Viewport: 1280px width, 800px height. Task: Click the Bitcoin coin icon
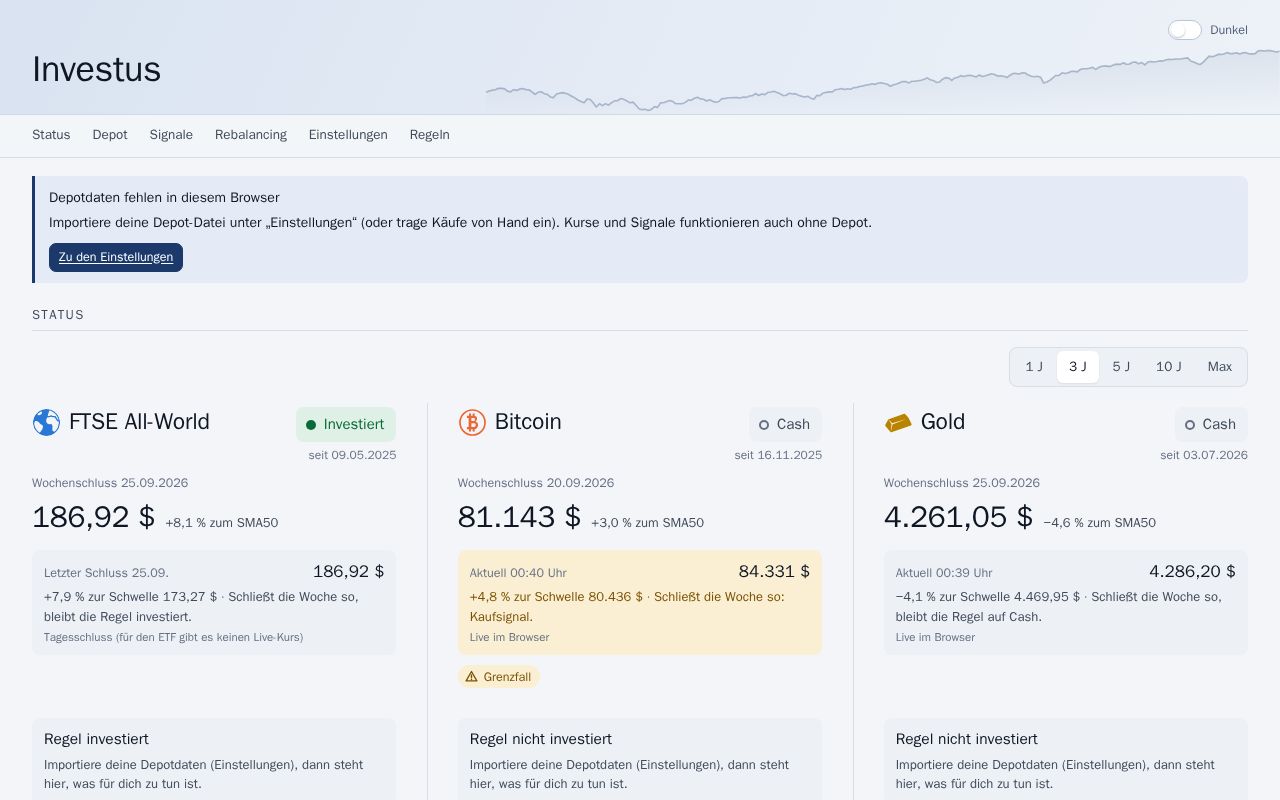(x=472, y=422)
